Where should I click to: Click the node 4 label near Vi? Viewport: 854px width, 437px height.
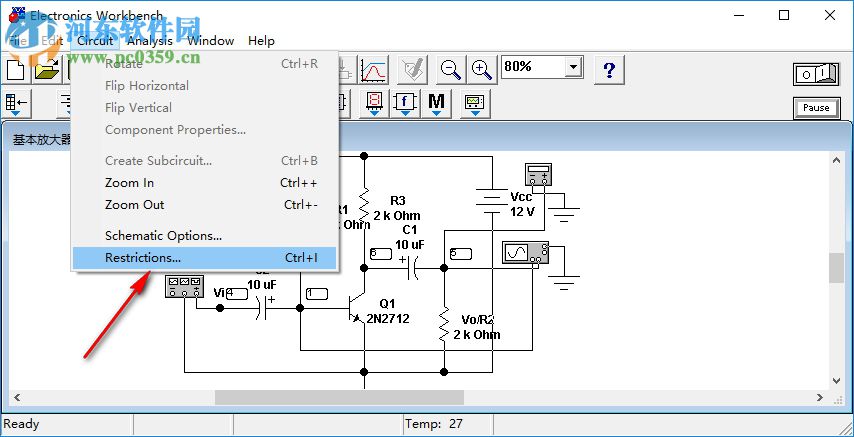click(237, 294)
